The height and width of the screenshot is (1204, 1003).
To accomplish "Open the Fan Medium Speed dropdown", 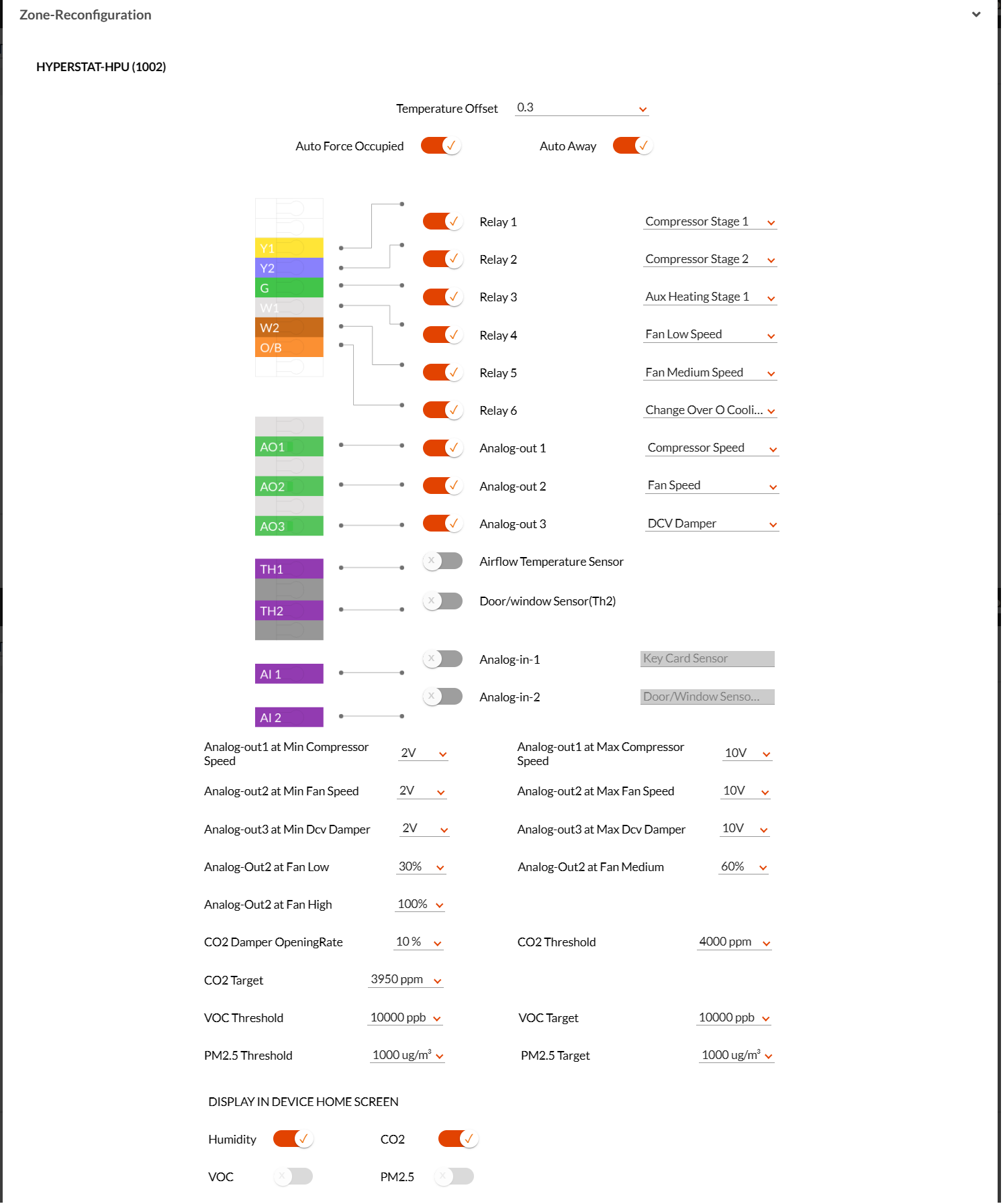I will coord(710,372).
